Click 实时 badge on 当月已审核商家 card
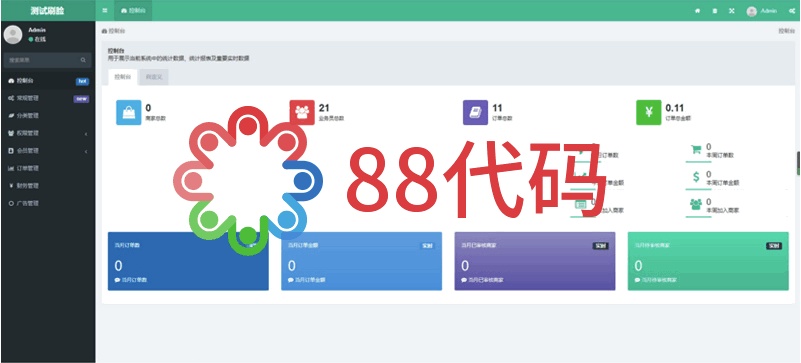 click(x=600, y=246)
